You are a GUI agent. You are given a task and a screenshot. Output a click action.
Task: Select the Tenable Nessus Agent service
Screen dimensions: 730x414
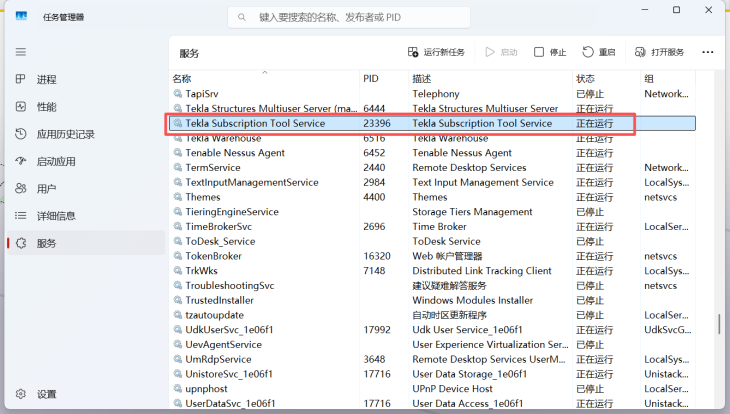click(432, 153)
